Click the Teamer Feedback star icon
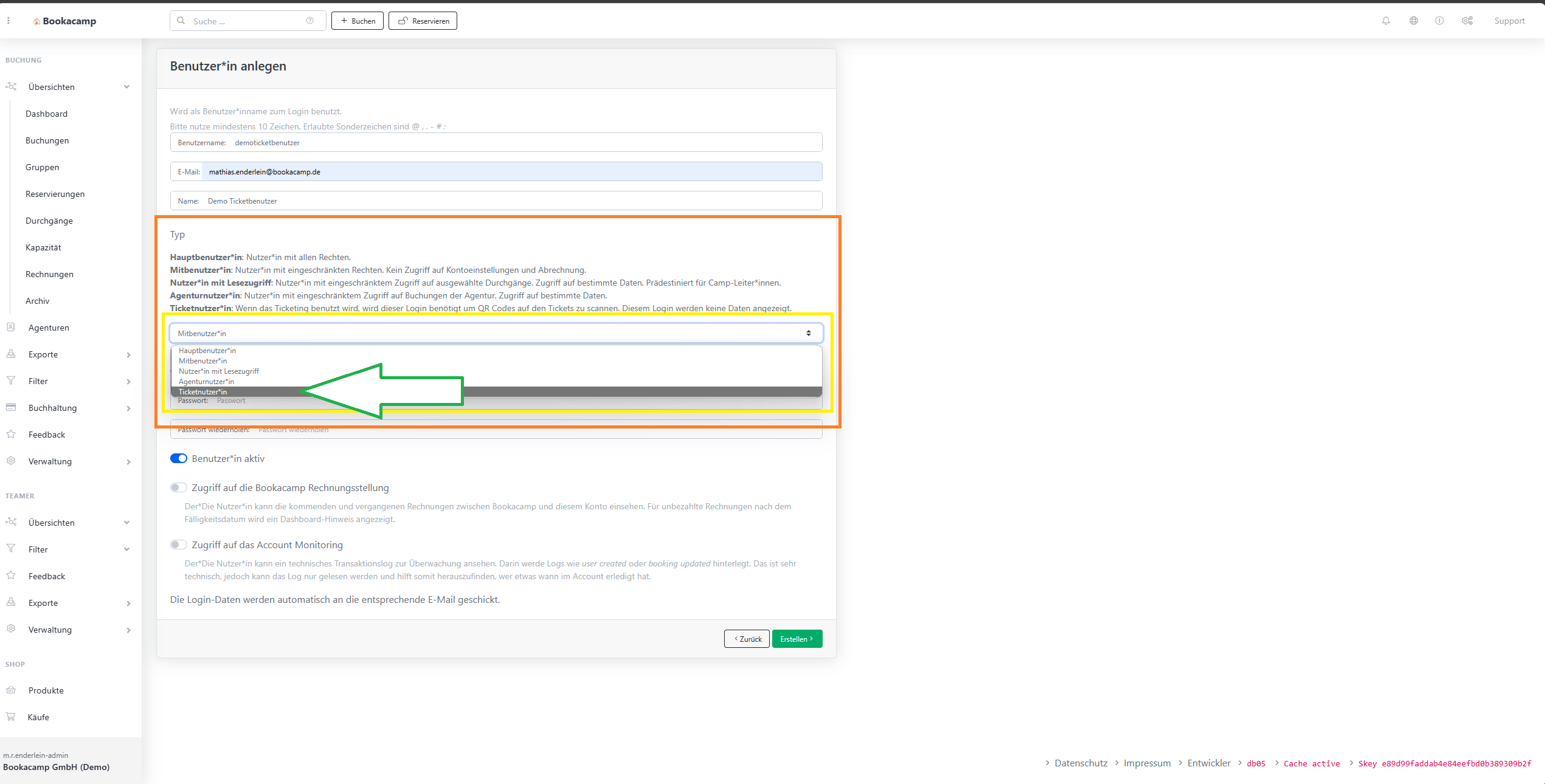This screenshot has width=1545, height=784. (x=11, y=576)
